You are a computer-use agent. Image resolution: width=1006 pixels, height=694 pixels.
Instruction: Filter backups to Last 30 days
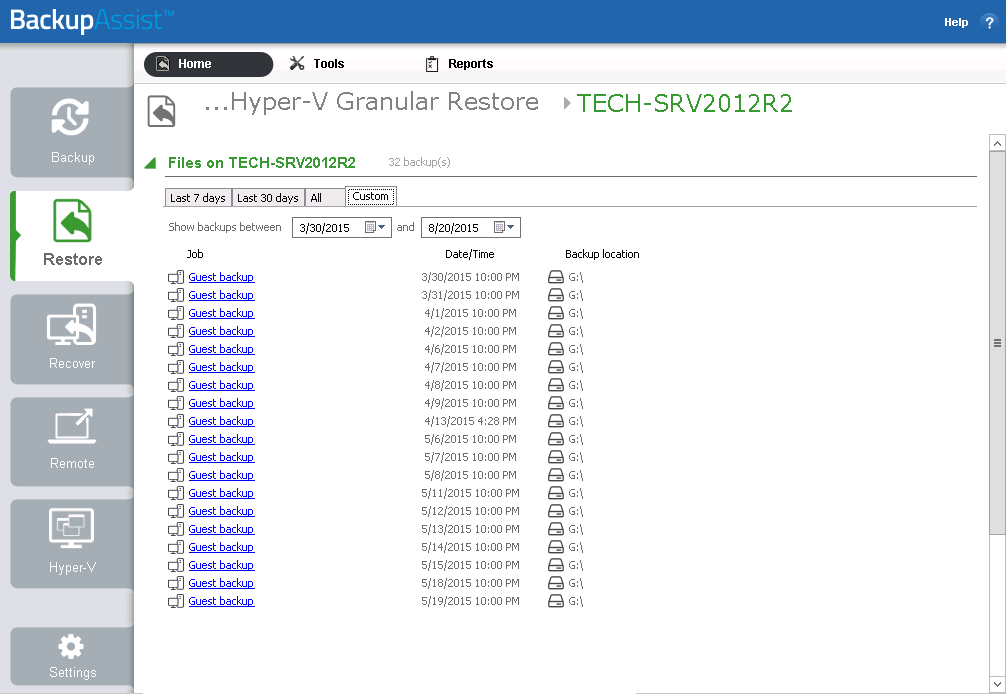[268, 198]
